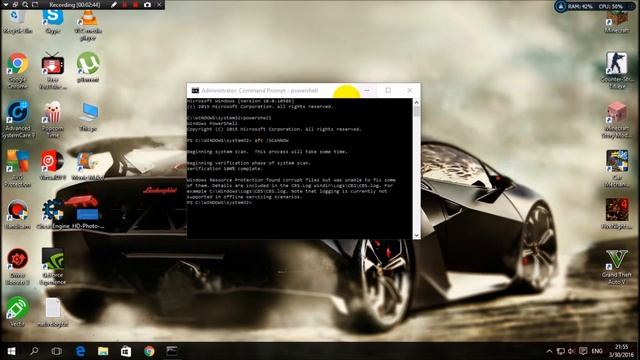Viewport: 640px width, 360px height.
Task: Take a screenshot with camera icon
Action: (147, 5)
